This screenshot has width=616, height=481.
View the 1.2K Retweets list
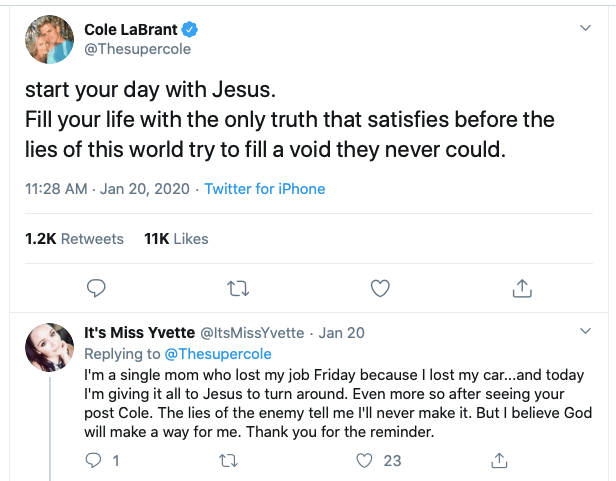click(74, 239)
